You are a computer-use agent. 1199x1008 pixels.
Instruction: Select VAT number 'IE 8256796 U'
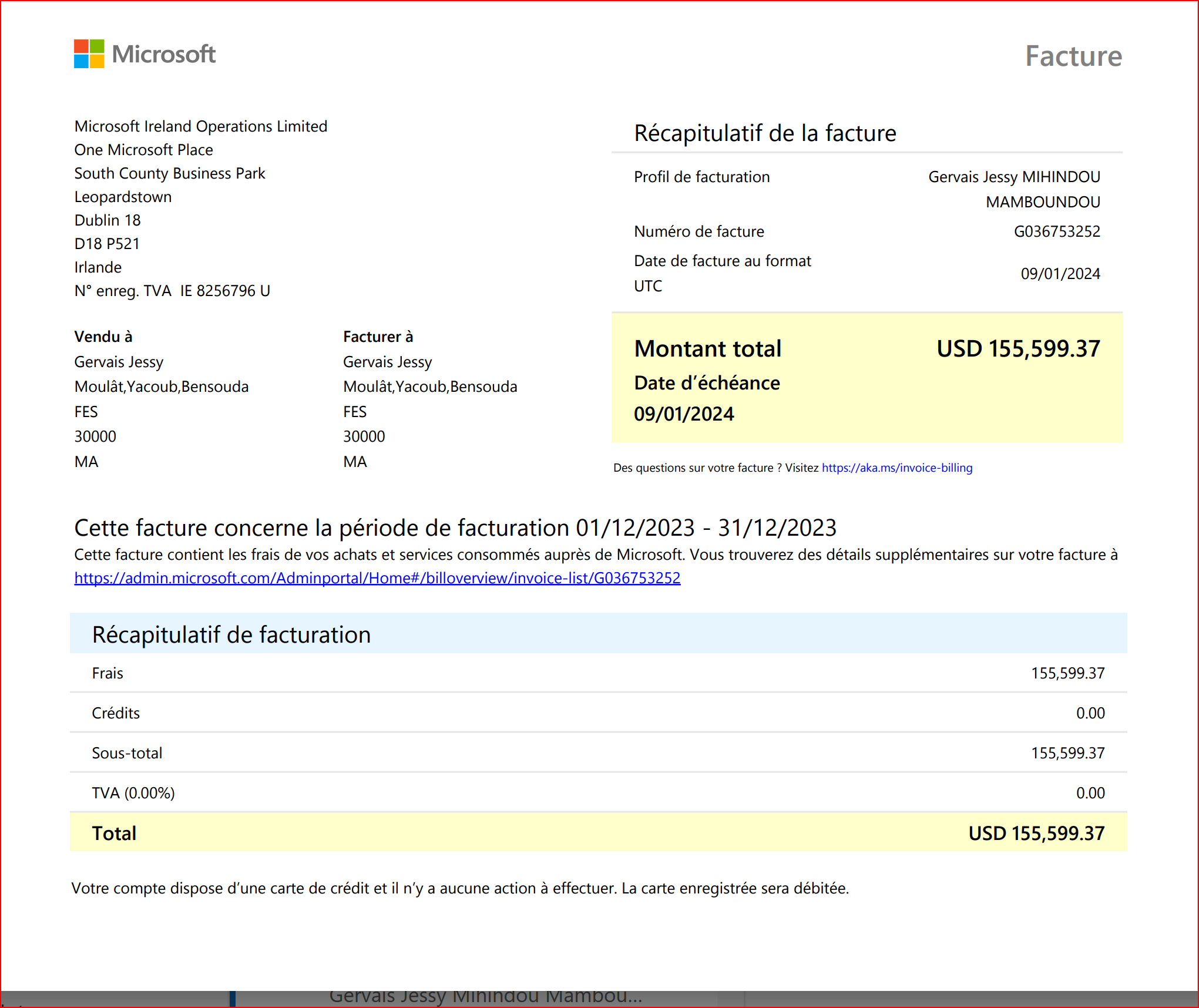(225, 291)
